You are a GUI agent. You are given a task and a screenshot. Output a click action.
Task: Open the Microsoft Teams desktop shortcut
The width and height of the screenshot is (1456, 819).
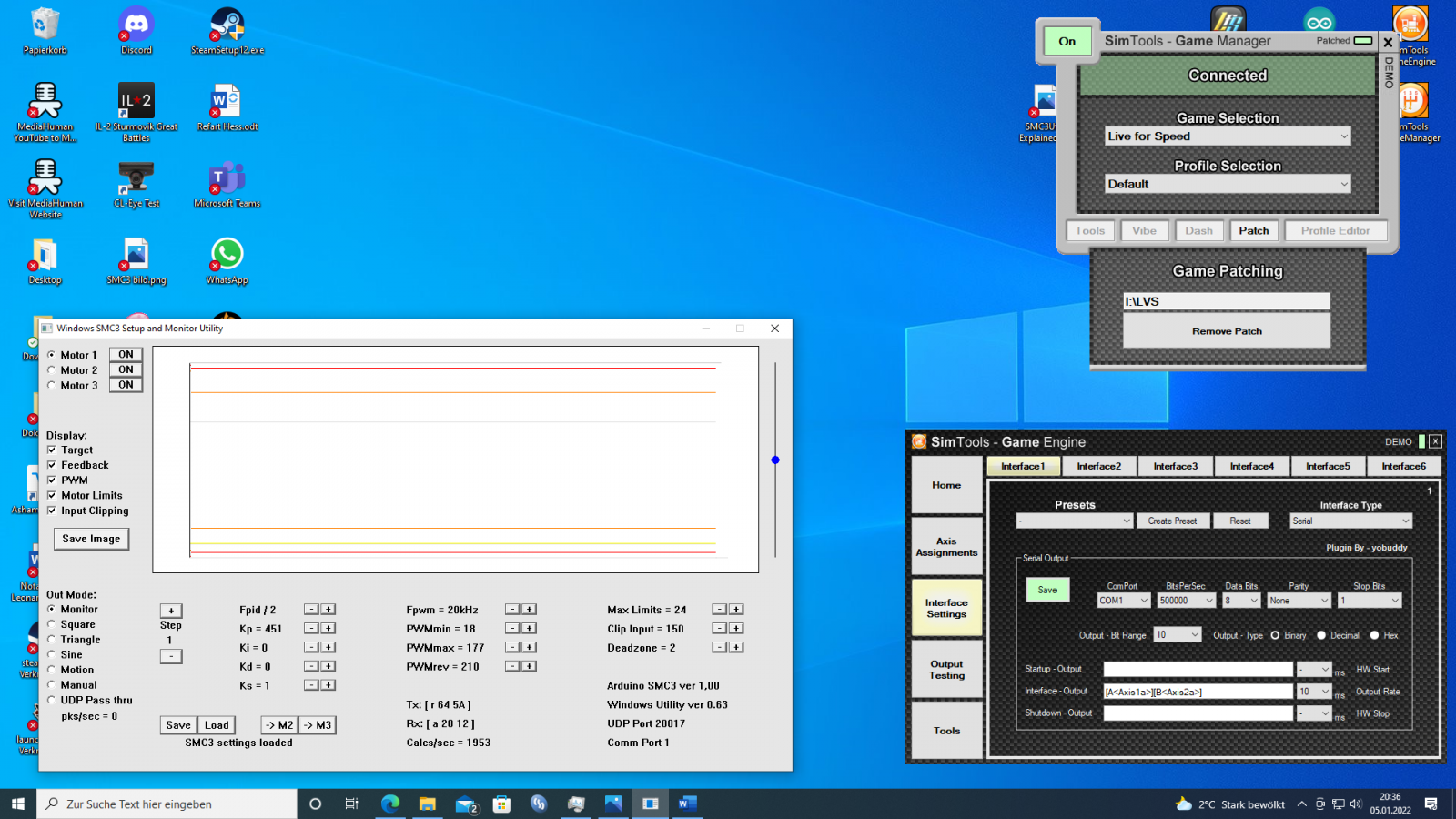227,184
